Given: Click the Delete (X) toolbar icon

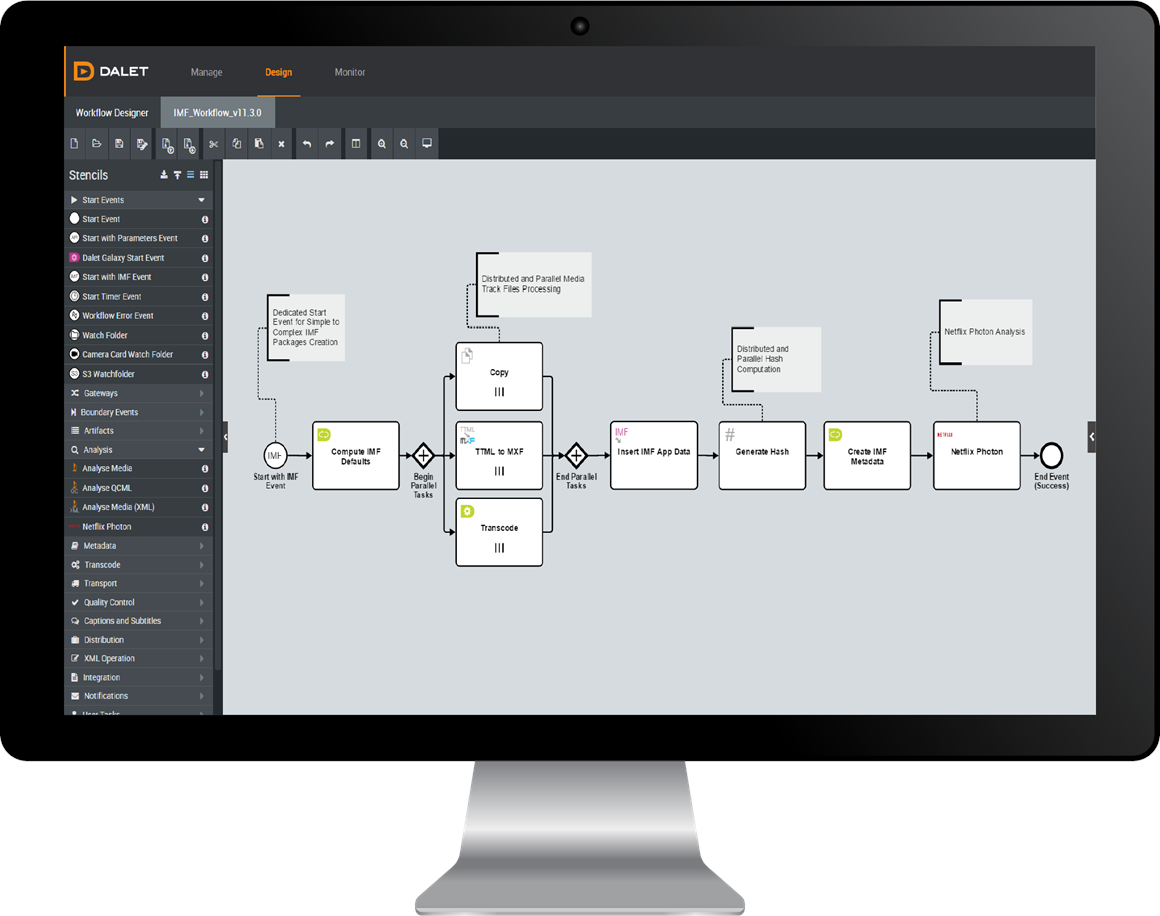Looking at the screenshot, I should click(x=281, y=144).
